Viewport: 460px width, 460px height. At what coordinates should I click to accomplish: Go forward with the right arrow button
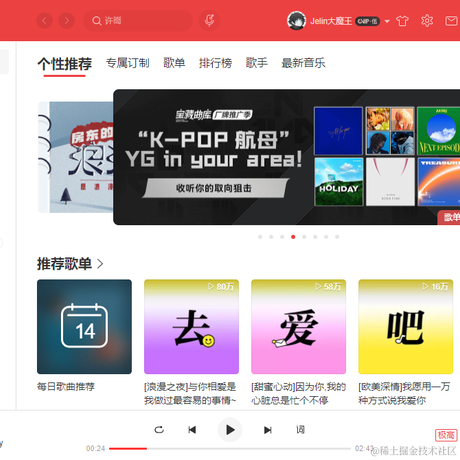67,21
